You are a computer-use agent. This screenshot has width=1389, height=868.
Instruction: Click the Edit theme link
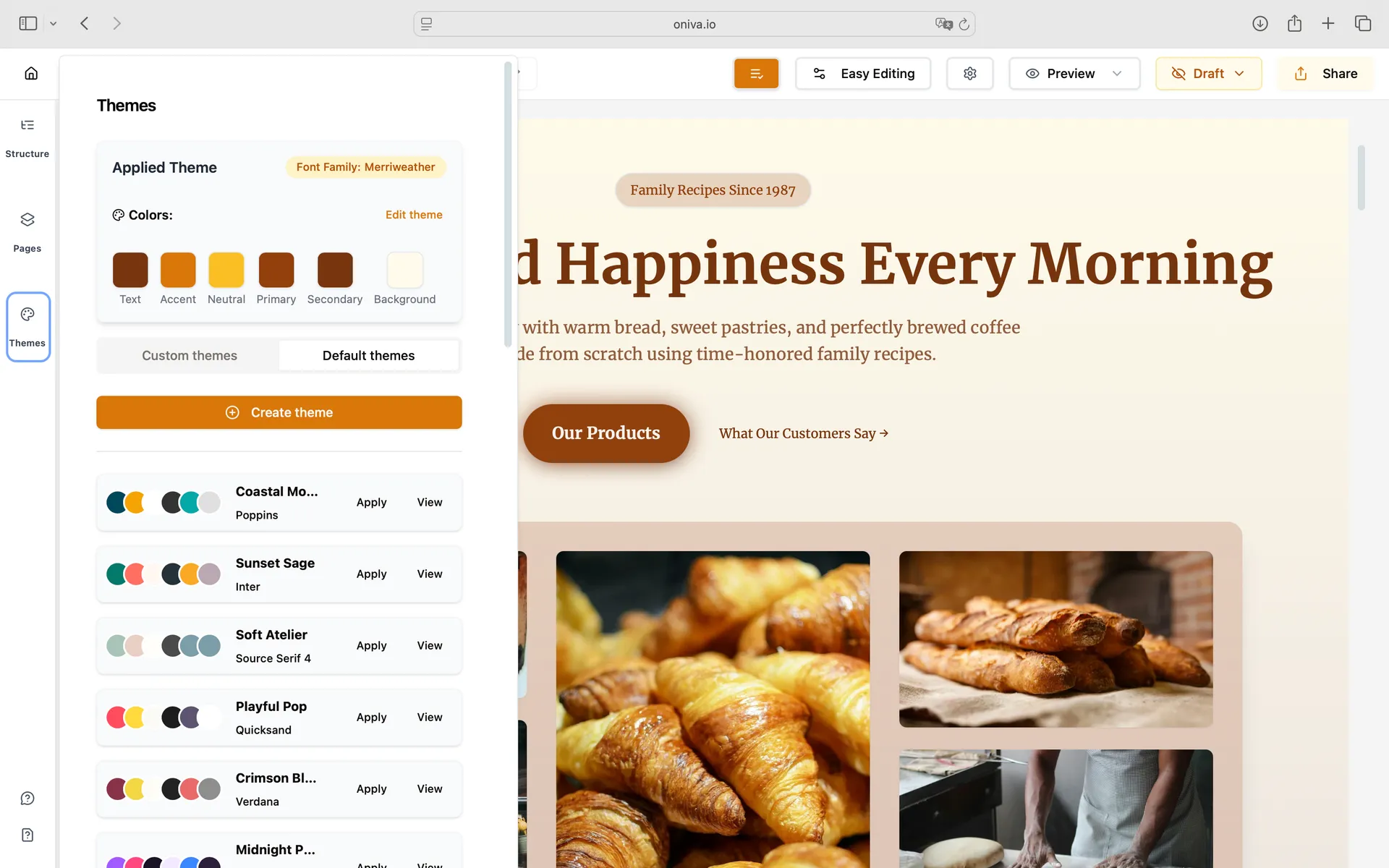click(x=414, y=215)
